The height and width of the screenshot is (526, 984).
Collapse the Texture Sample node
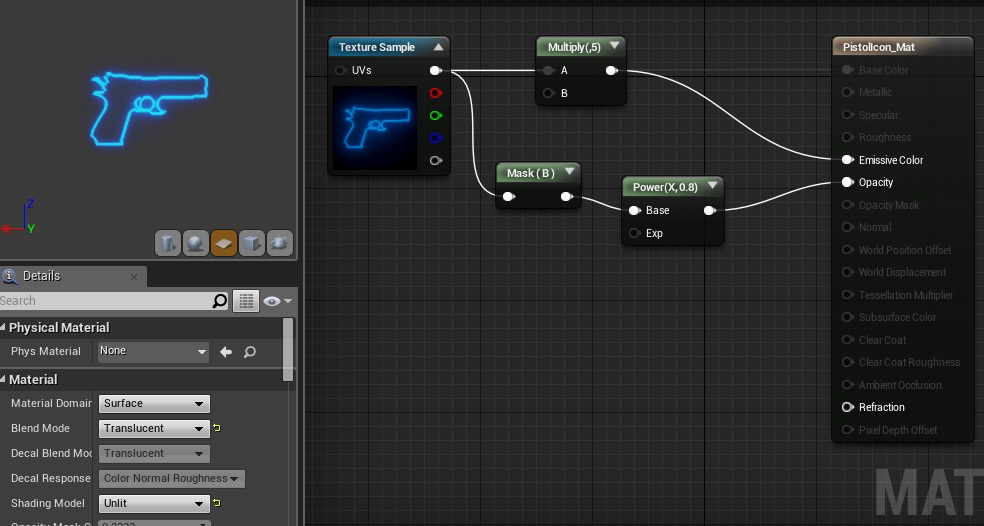(x=439, y=47)
